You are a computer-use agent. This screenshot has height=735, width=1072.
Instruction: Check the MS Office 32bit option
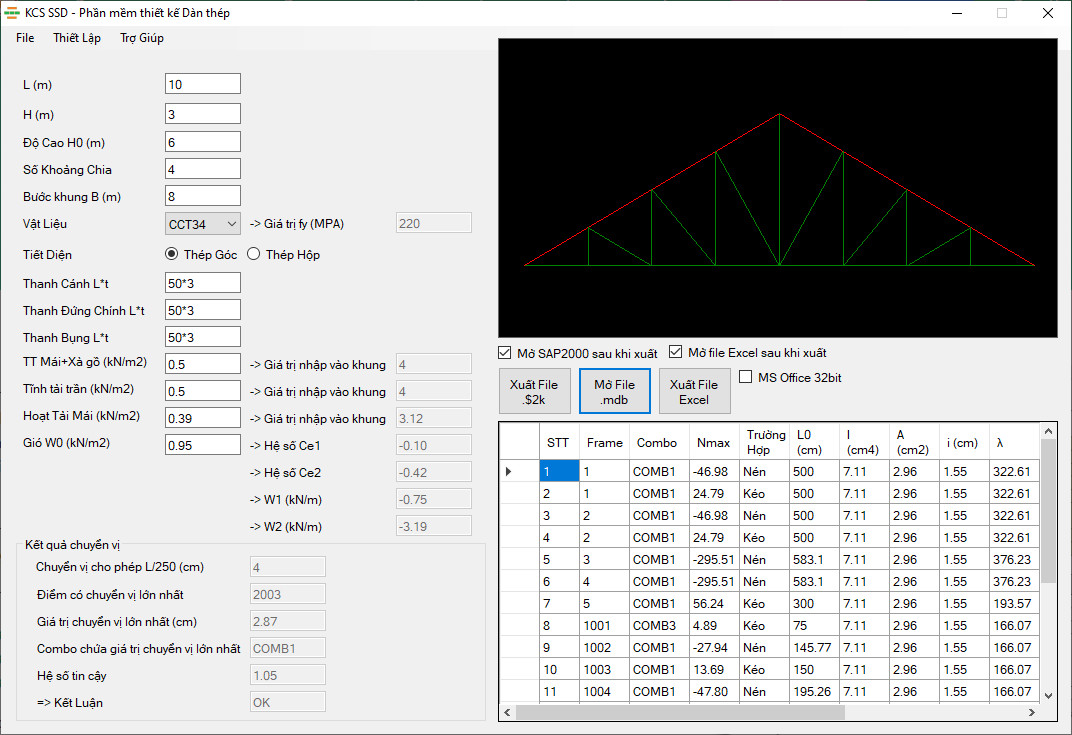pyautogui.click(x=746, y=377)
